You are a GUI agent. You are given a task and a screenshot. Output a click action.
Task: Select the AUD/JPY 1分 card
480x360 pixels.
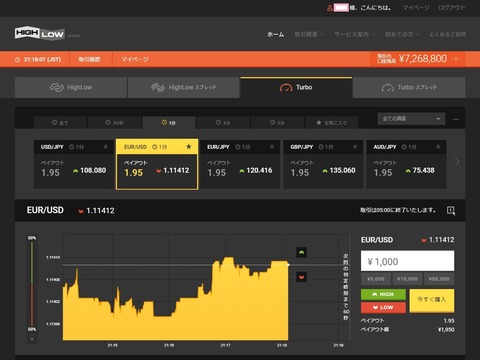coord(406,165)
